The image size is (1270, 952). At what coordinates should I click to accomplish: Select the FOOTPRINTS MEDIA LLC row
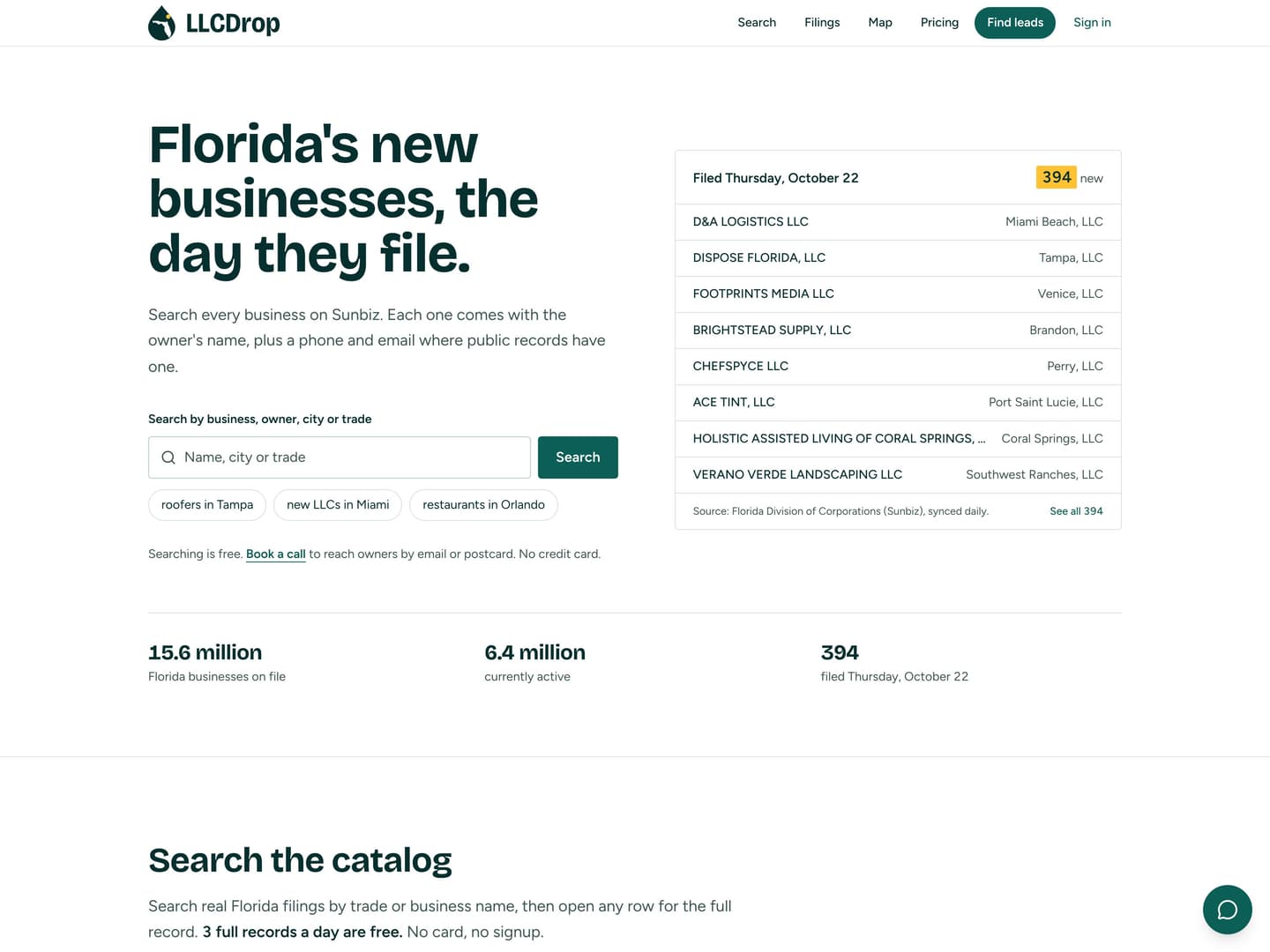click(898, 294)
